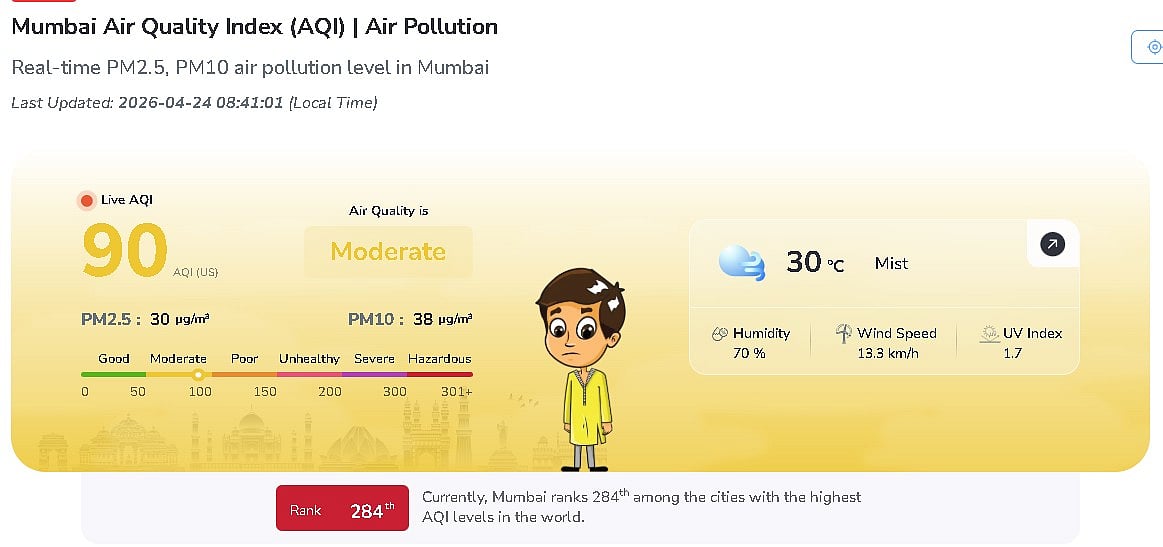This screenshot has height=547, width=1163.
Task: Open weather details arrow icon
Action: (x=1052, y=244)
